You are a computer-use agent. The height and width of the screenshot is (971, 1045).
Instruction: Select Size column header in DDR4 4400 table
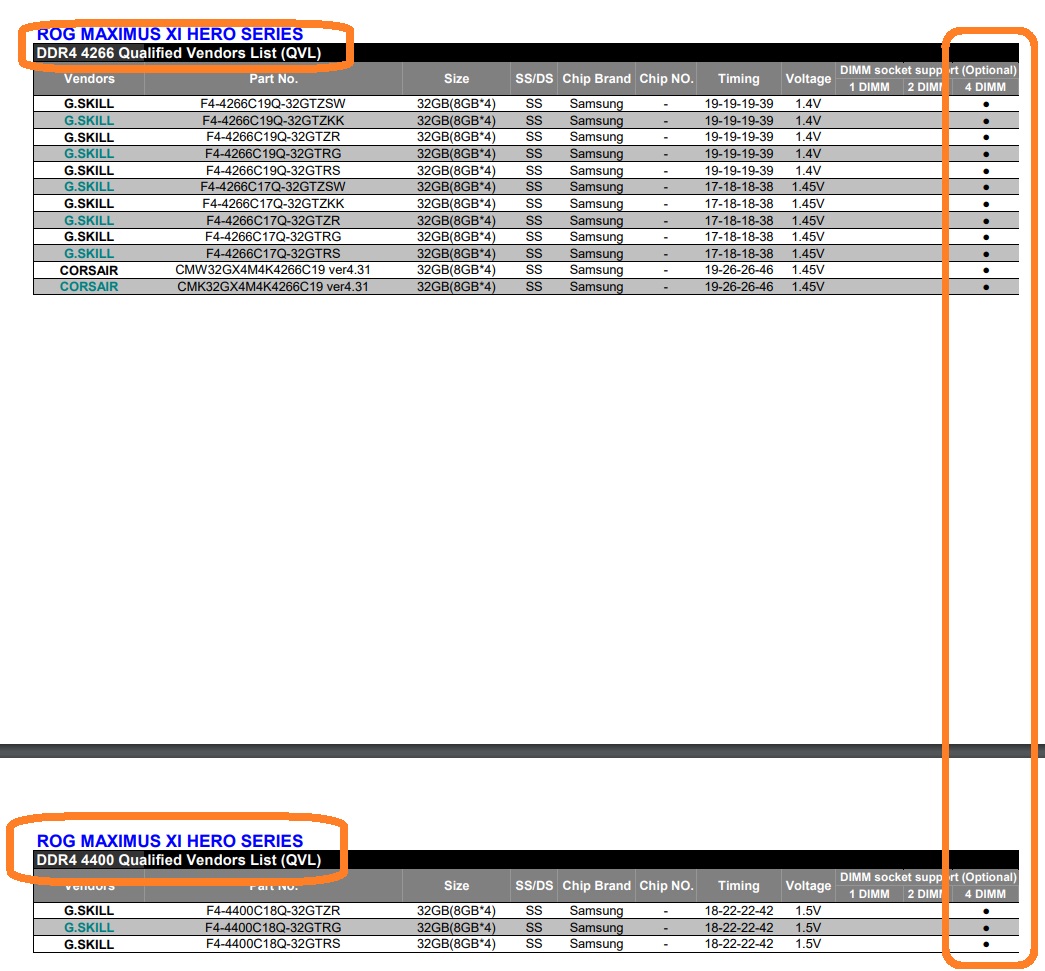[x=457, y=886]
